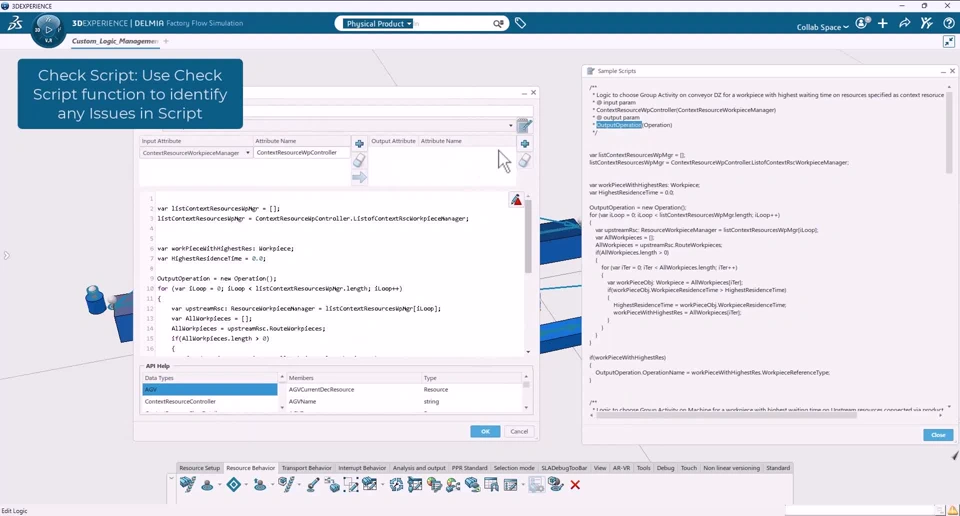
Task: Expand the toolbar collapse chevron at the toolbar's left edge
Action: (171, 479)
